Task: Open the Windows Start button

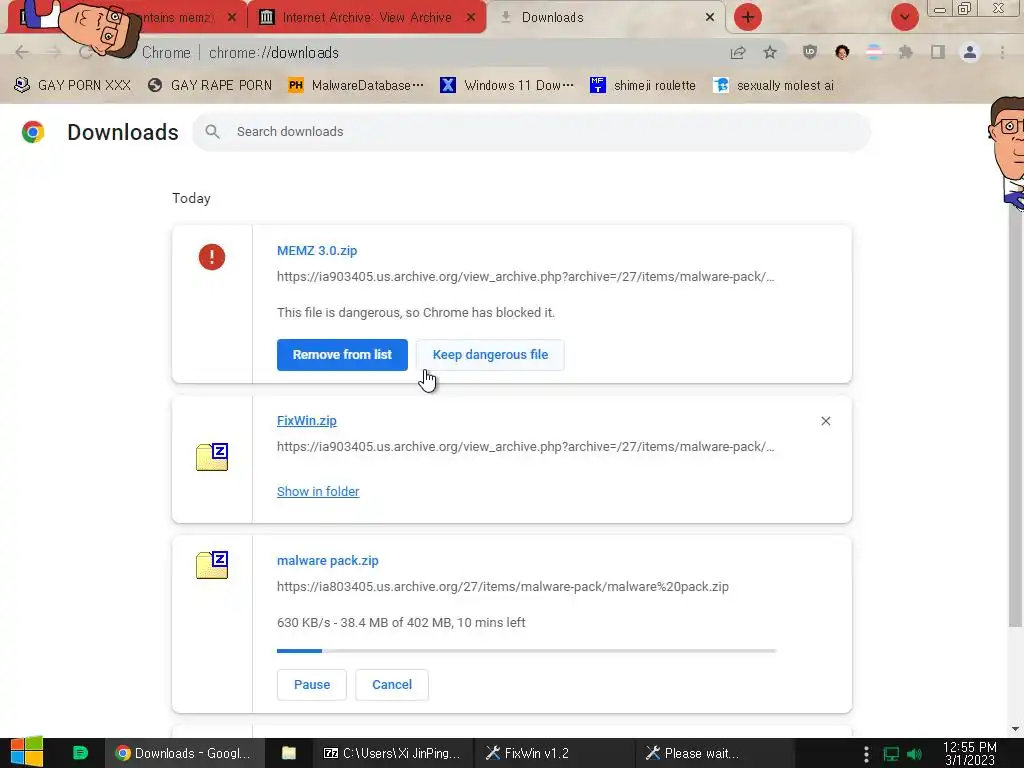Action: pos(27,753)
